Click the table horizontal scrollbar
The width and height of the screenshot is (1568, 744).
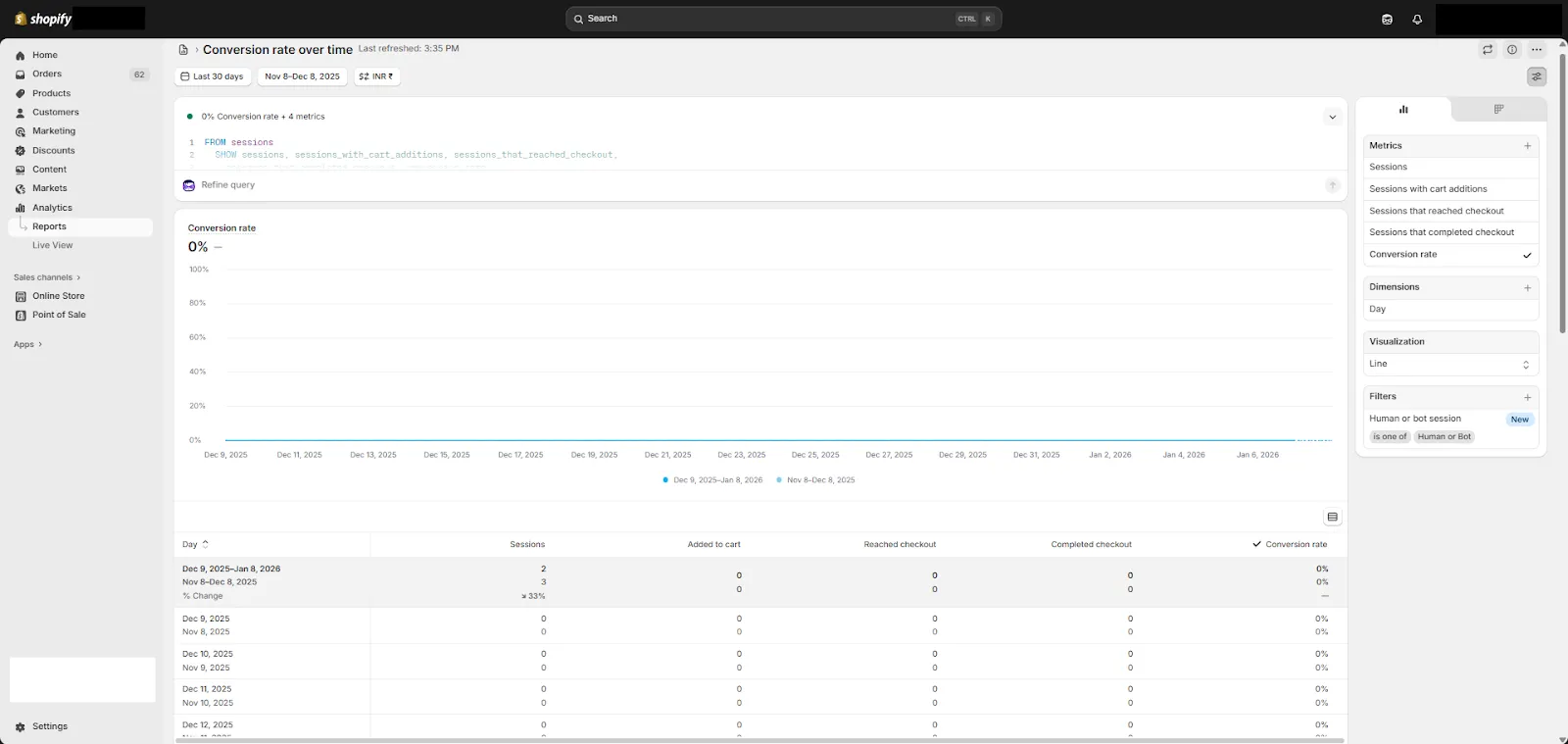(759, 740)
